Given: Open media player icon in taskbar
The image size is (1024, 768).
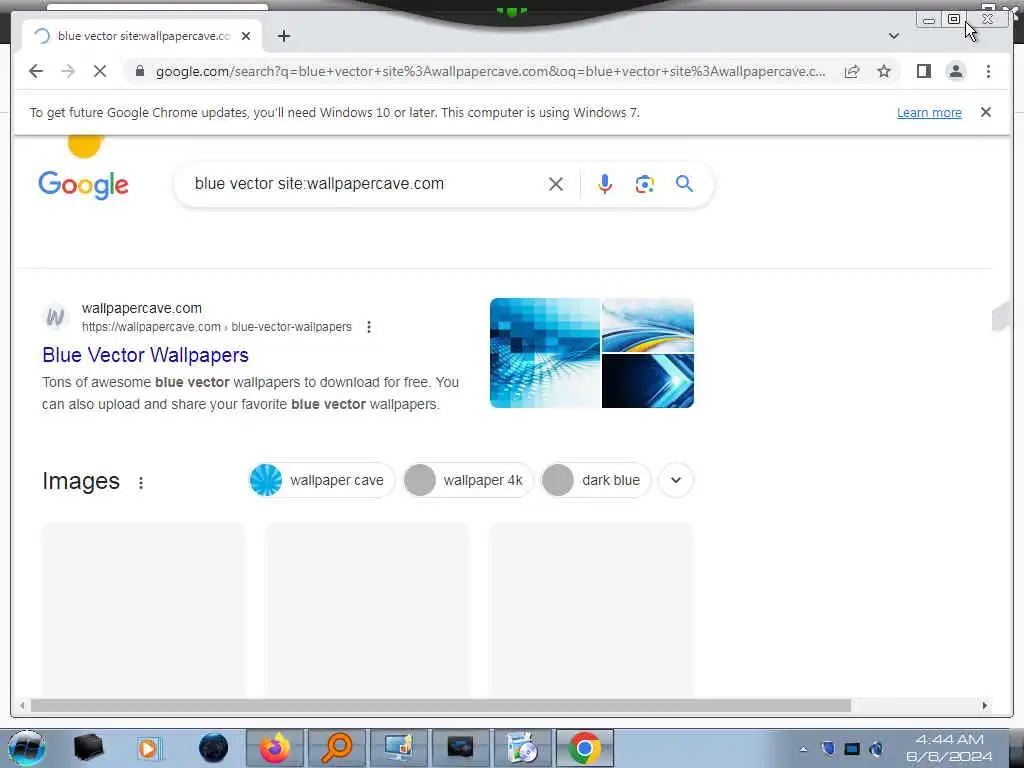Looking at the screenshot, I should 148,748.
